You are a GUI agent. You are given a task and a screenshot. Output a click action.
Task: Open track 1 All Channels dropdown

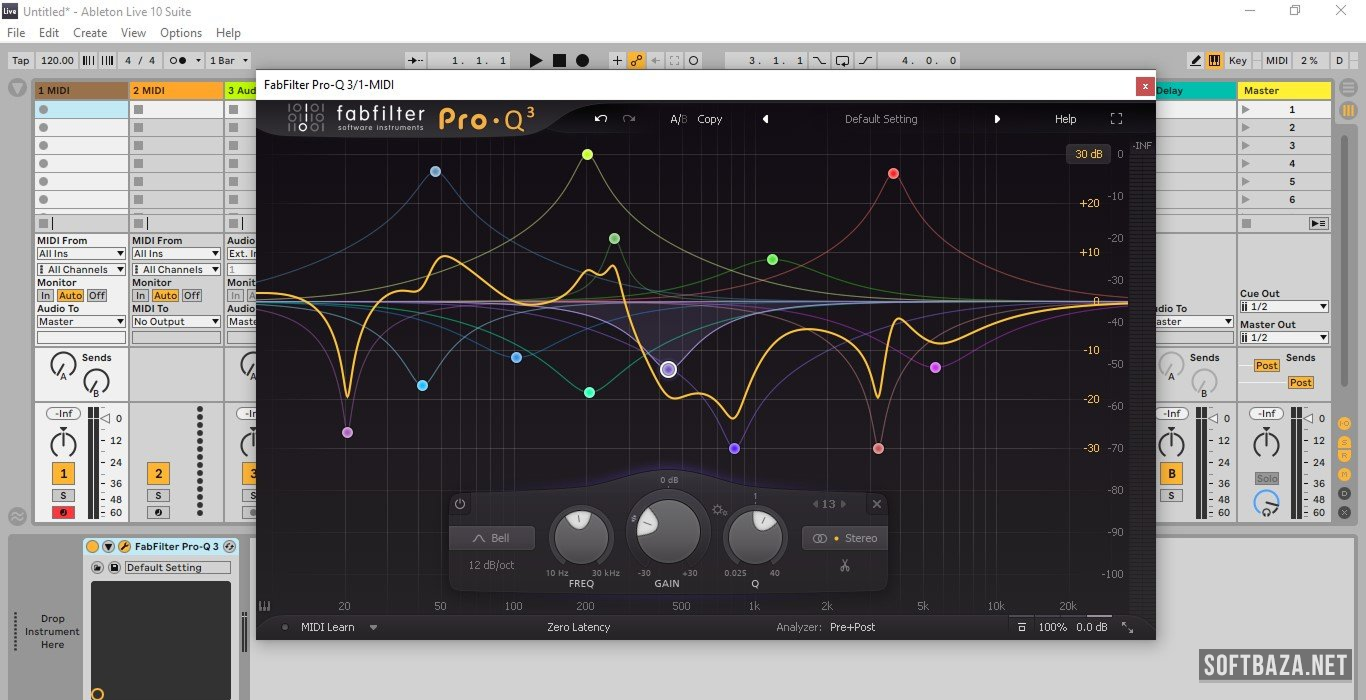81,270
